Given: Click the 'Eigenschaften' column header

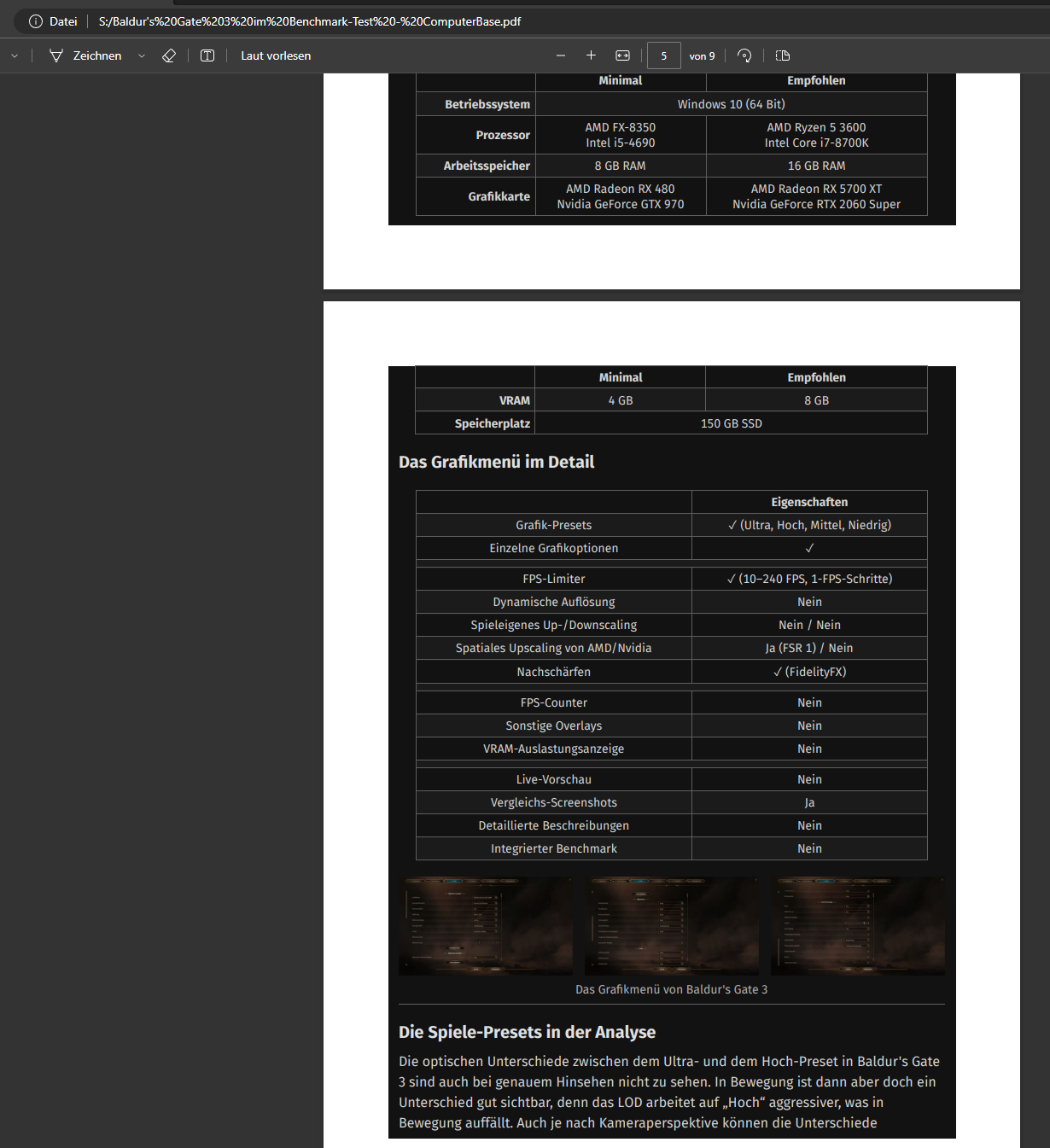Looking at the screenshot, I should pos(809,502).
